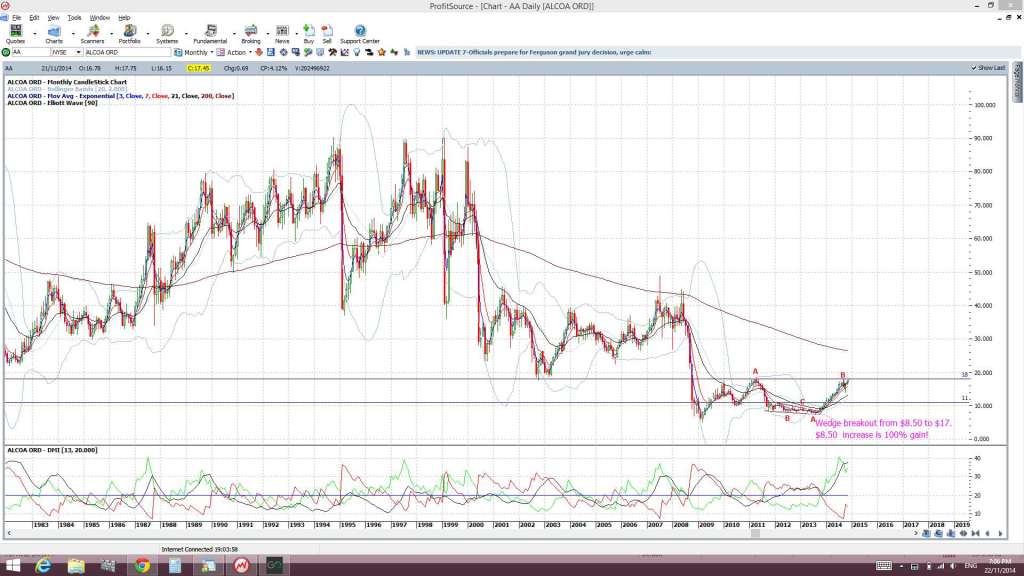Open the Help menu
This screenshot has width=1024, height=576.
pyautogui.click(x=123, y=18)
